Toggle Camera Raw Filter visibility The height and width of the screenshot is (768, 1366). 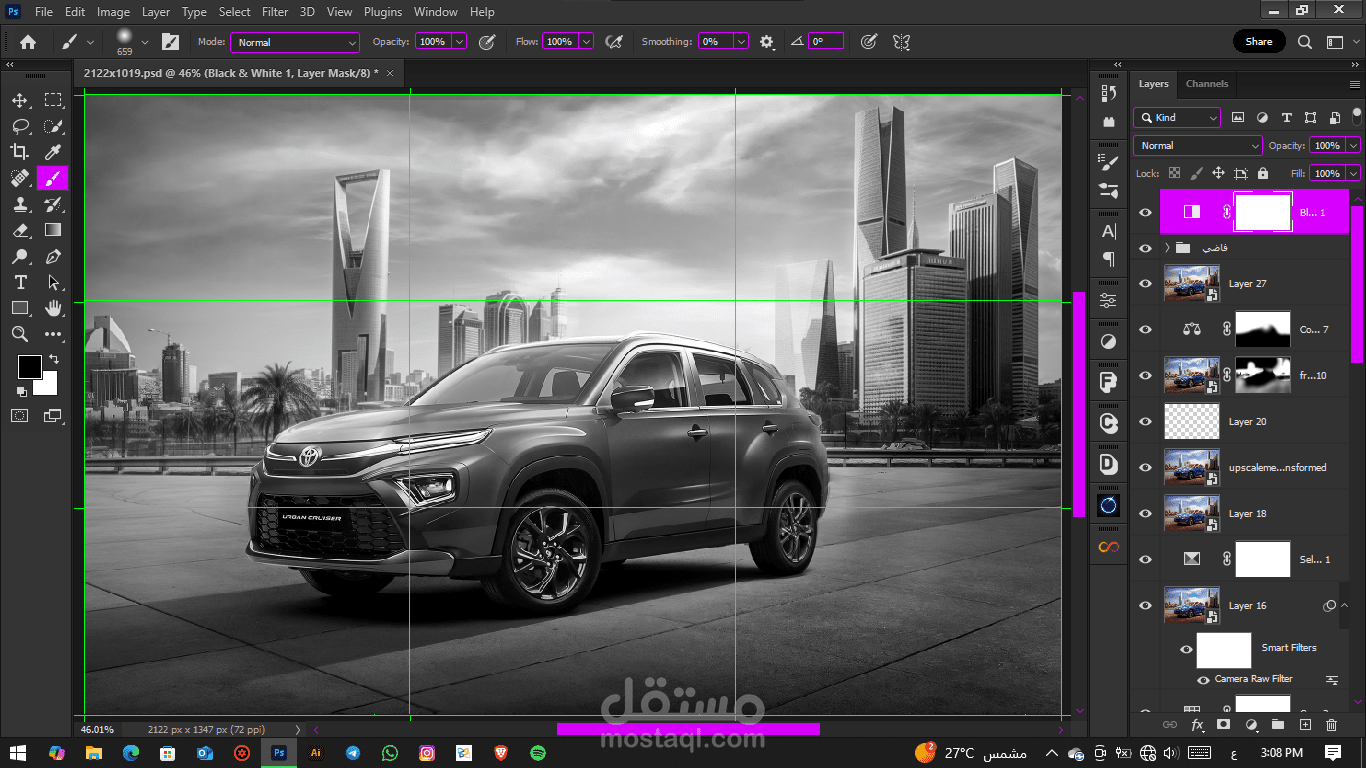click(x=1204, y=680)
